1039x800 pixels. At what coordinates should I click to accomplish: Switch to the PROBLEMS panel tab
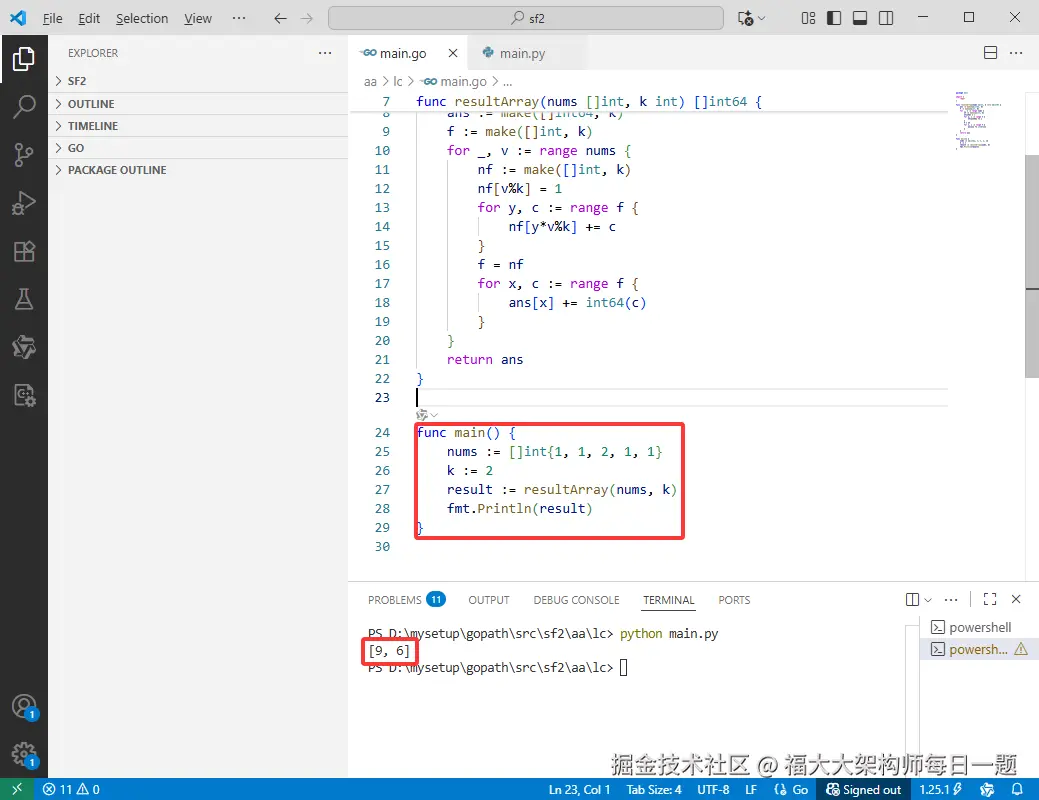pos(395,600)
